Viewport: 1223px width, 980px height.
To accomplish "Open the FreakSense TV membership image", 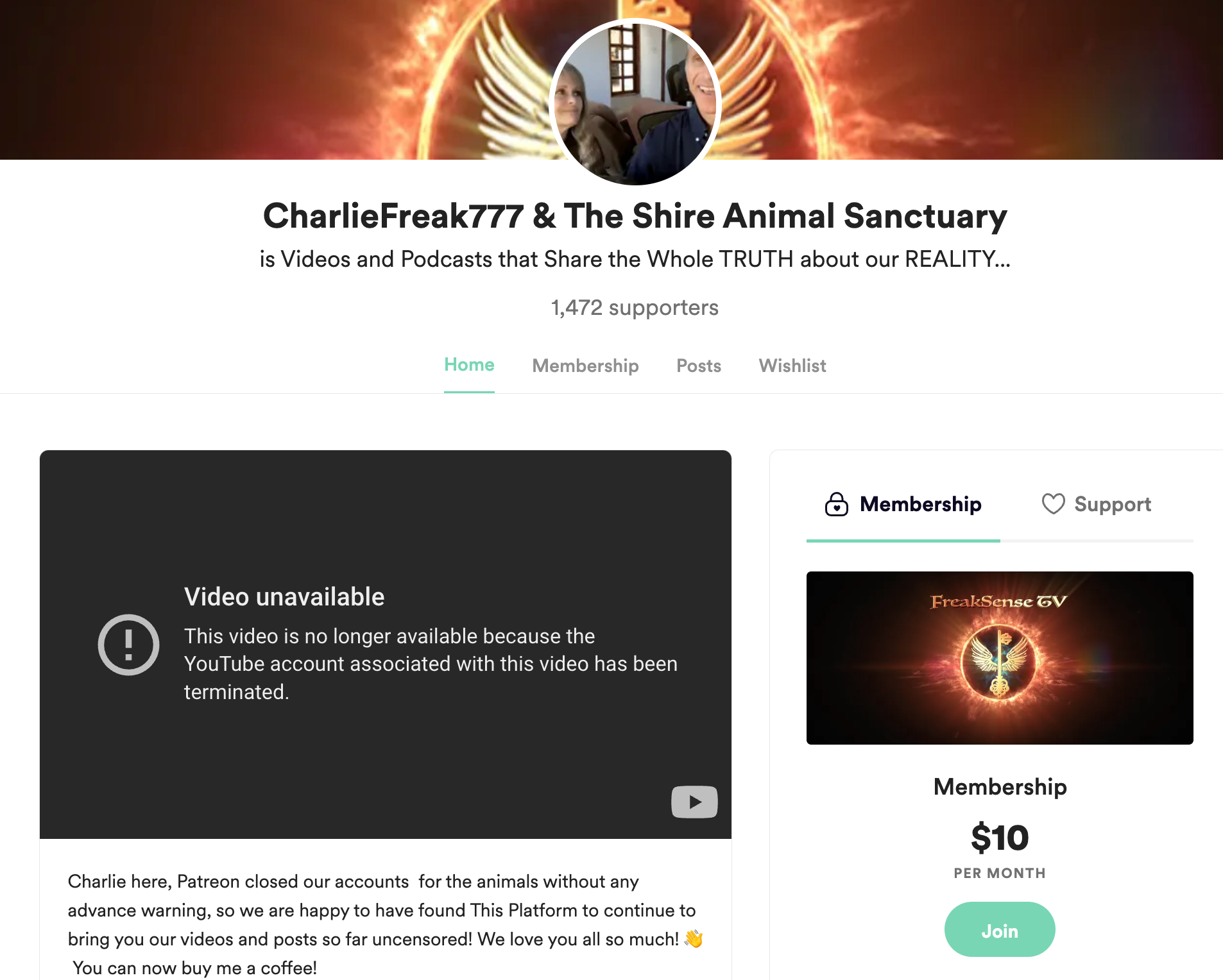I will click(x=1000, y=658).
